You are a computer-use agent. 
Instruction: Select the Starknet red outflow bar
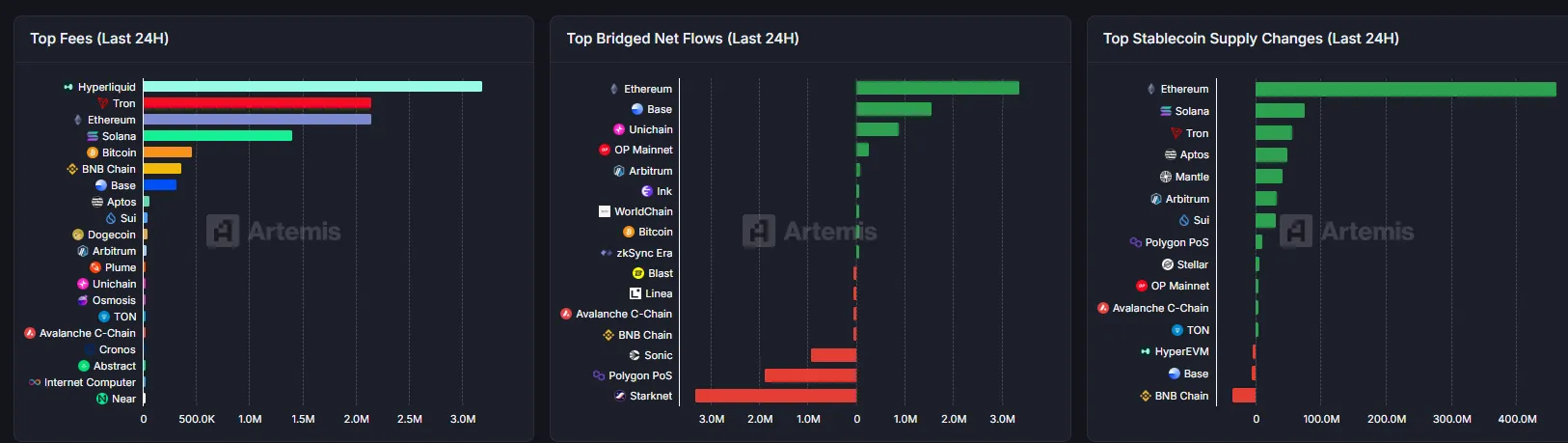(x=775, y=396)
